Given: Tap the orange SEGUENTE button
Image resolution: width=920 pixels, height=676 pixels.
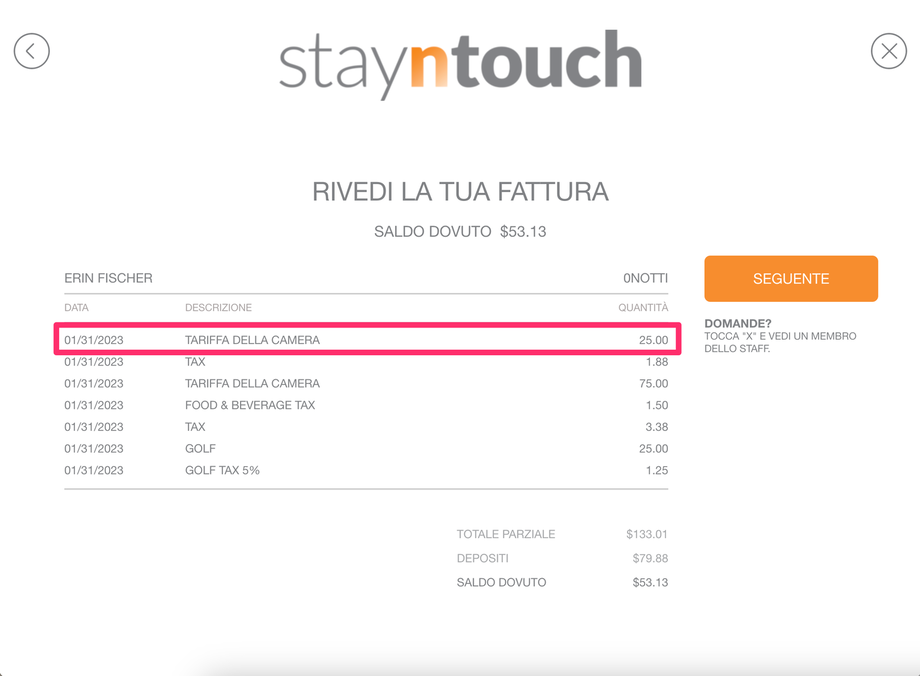Looking at the screenshot, I should coord(791,279).
